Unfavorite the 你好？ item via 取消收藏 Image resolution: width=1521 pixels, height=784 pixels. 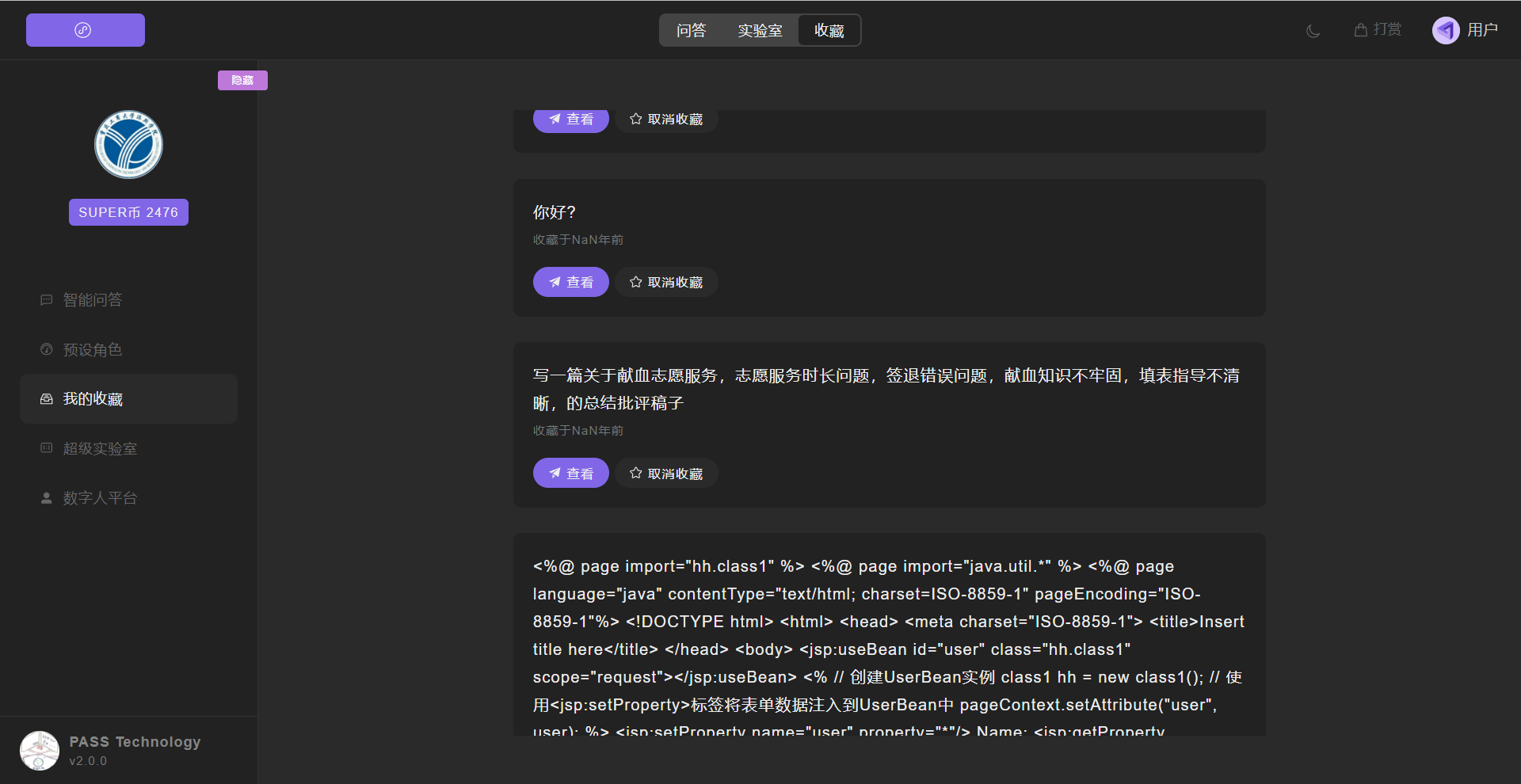(x=666, y=282)
